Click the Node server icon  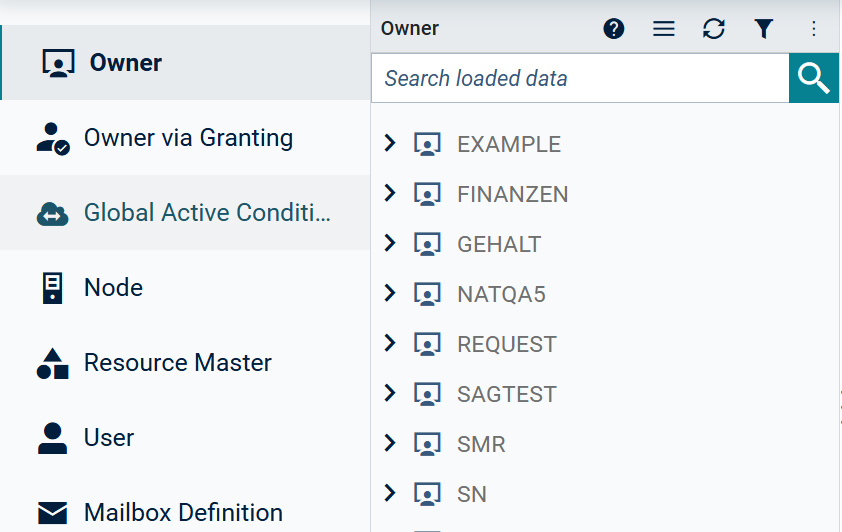53,288
